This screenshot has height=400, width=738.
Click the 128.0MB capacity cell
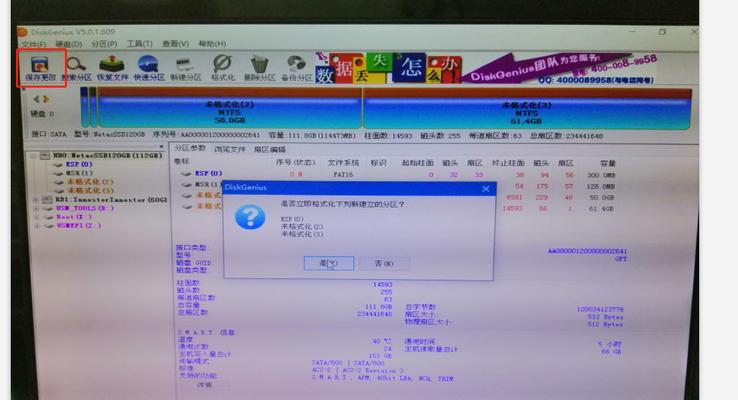coord(601,186)
